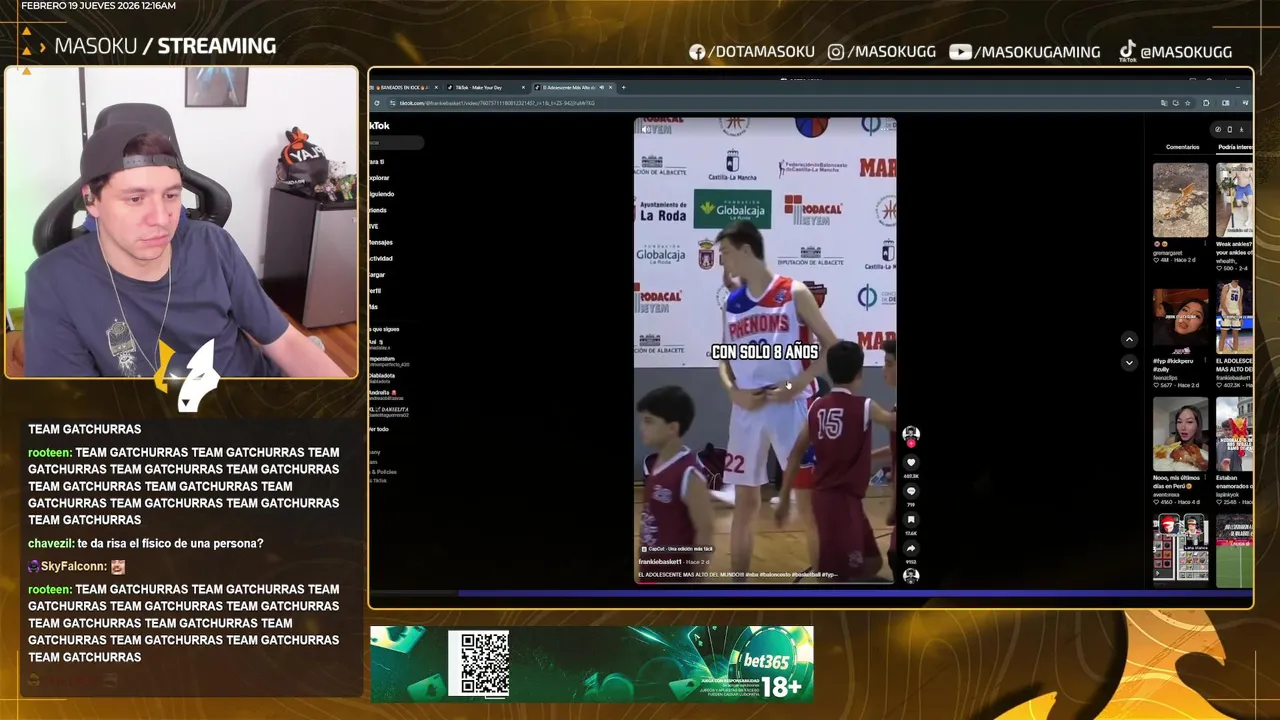Open the Minecraft inventory video thumbnail

(x=1180, y=548)
